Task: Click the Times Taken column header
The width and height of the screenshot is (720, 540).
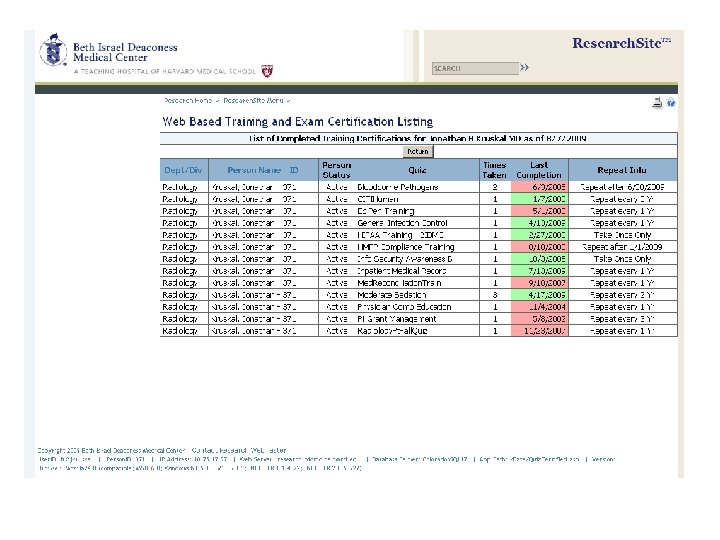Action: click(495, 170)
